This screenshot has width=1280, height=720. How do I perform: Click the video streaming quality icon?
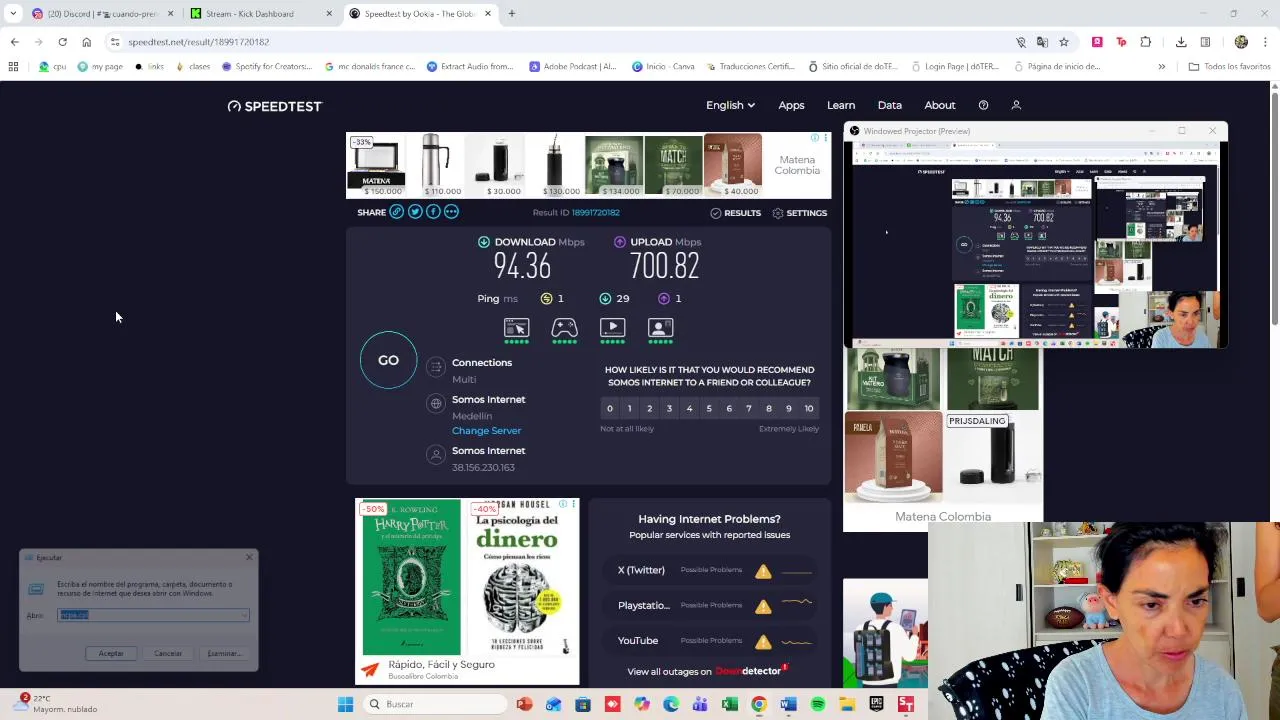[612, 328]
